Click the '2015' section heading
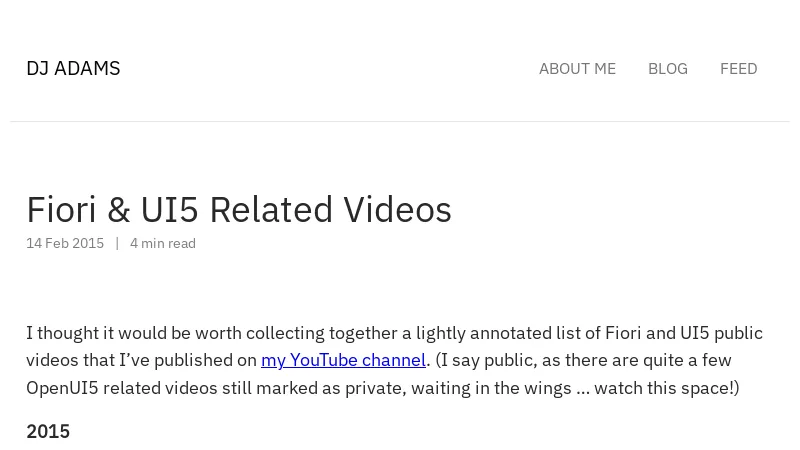The width and height of the screenshot is (800, 450). tap(48, 432)
